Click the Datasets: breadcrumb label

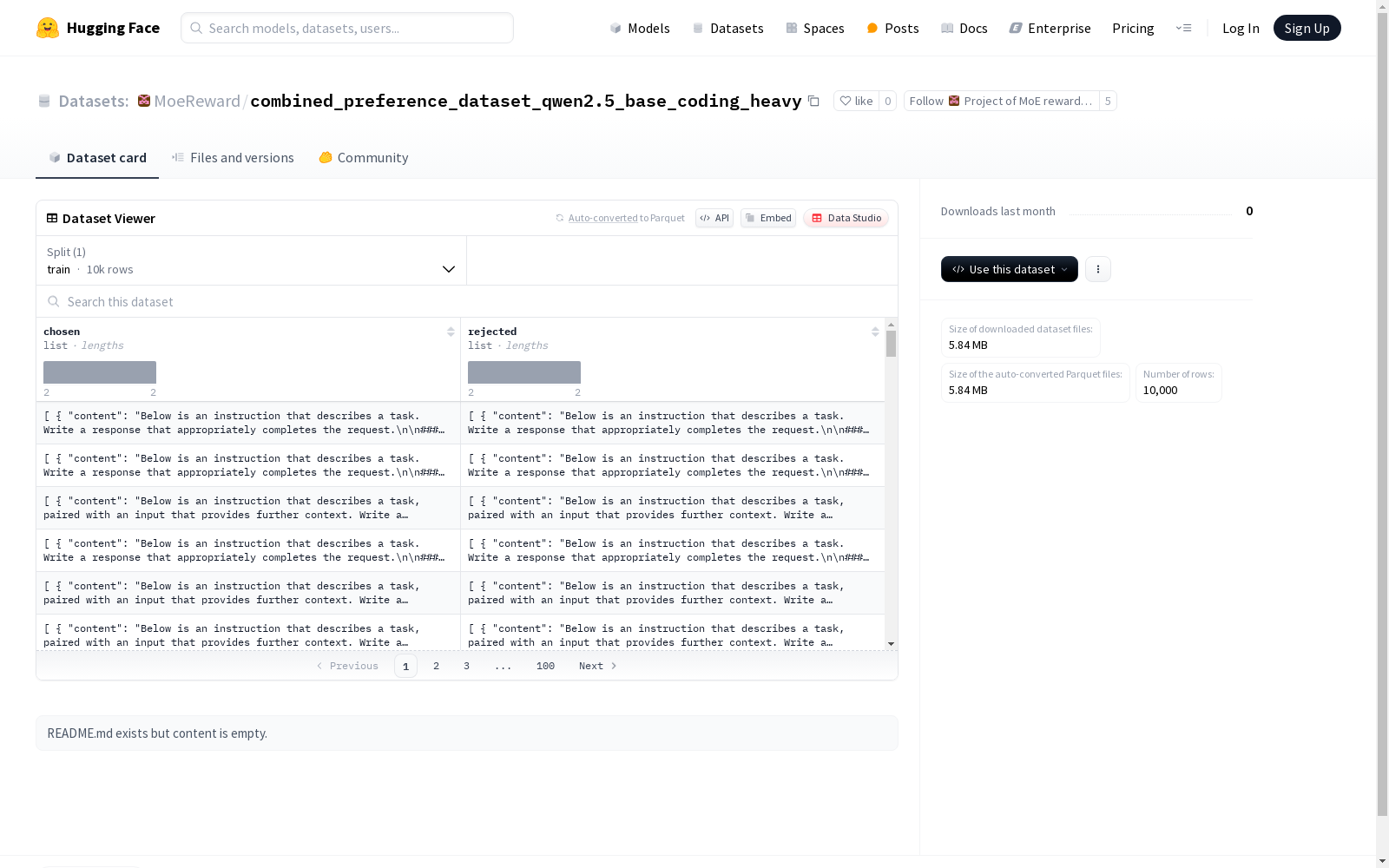click(94, 101)
